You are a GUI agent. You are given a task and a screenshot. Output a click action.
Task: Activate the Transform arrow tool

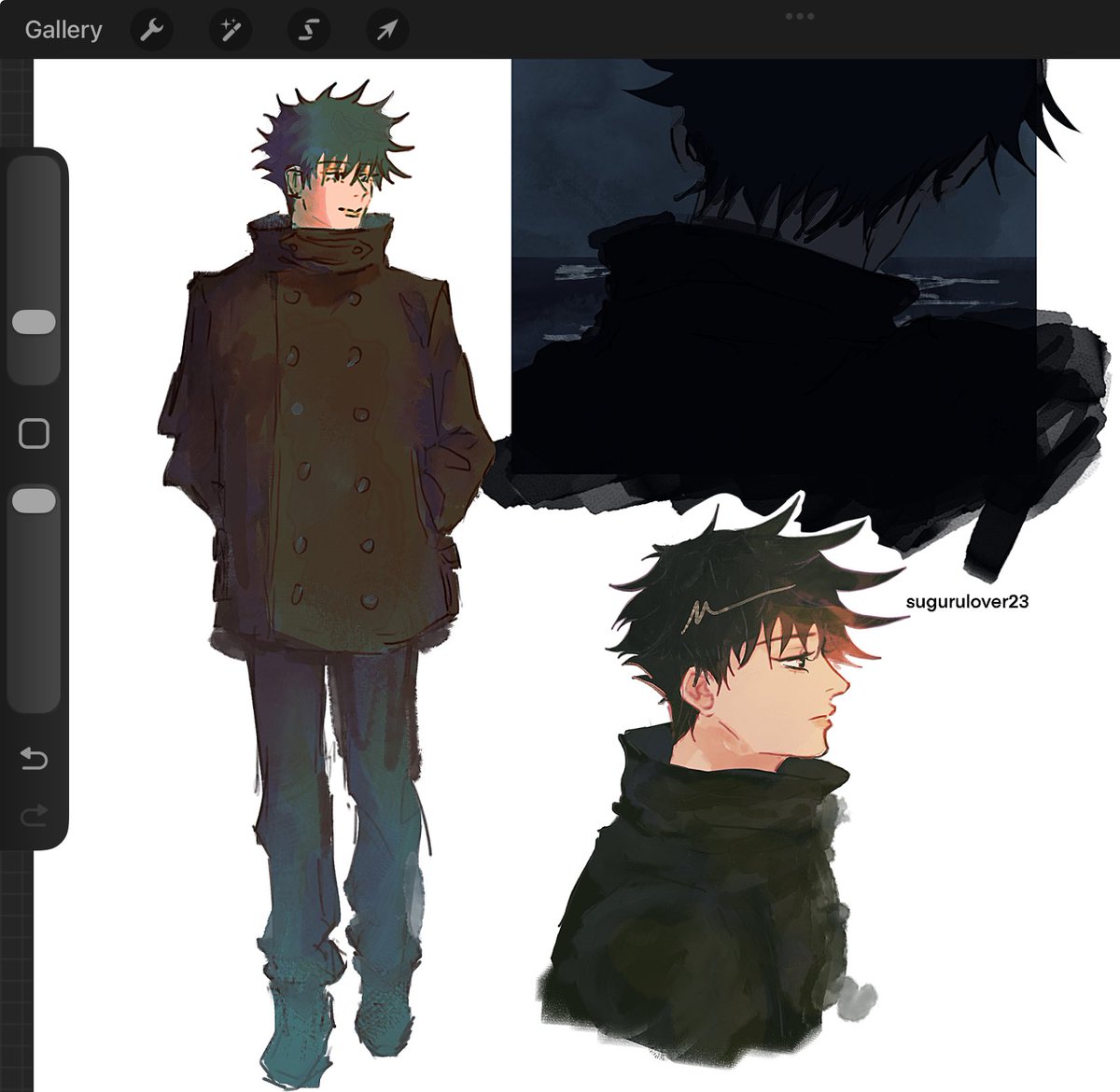click(386, 31)
